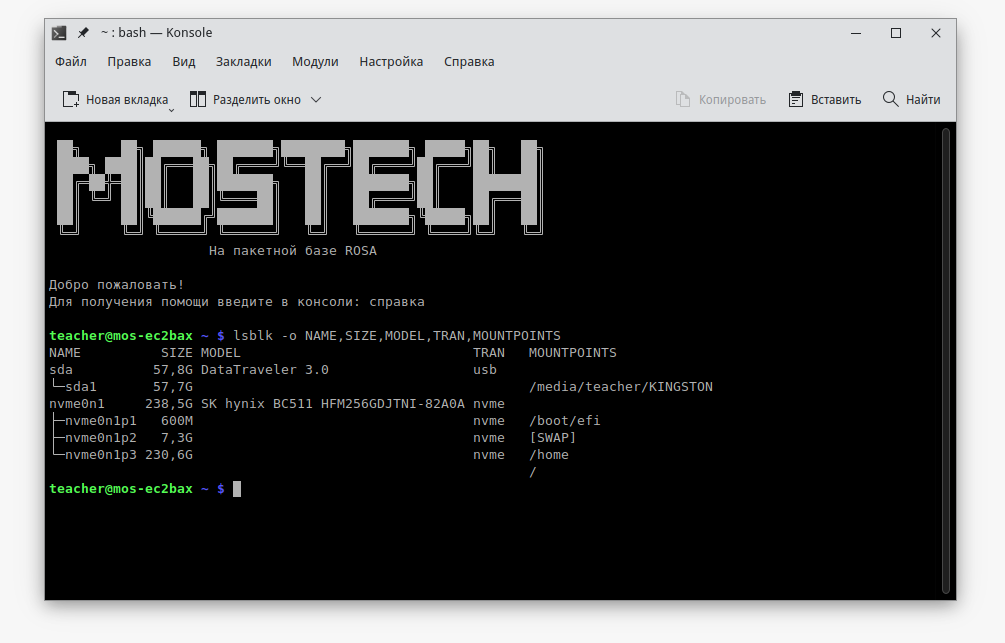
Task: Close the Konsole window
Action: pos(936,33)
